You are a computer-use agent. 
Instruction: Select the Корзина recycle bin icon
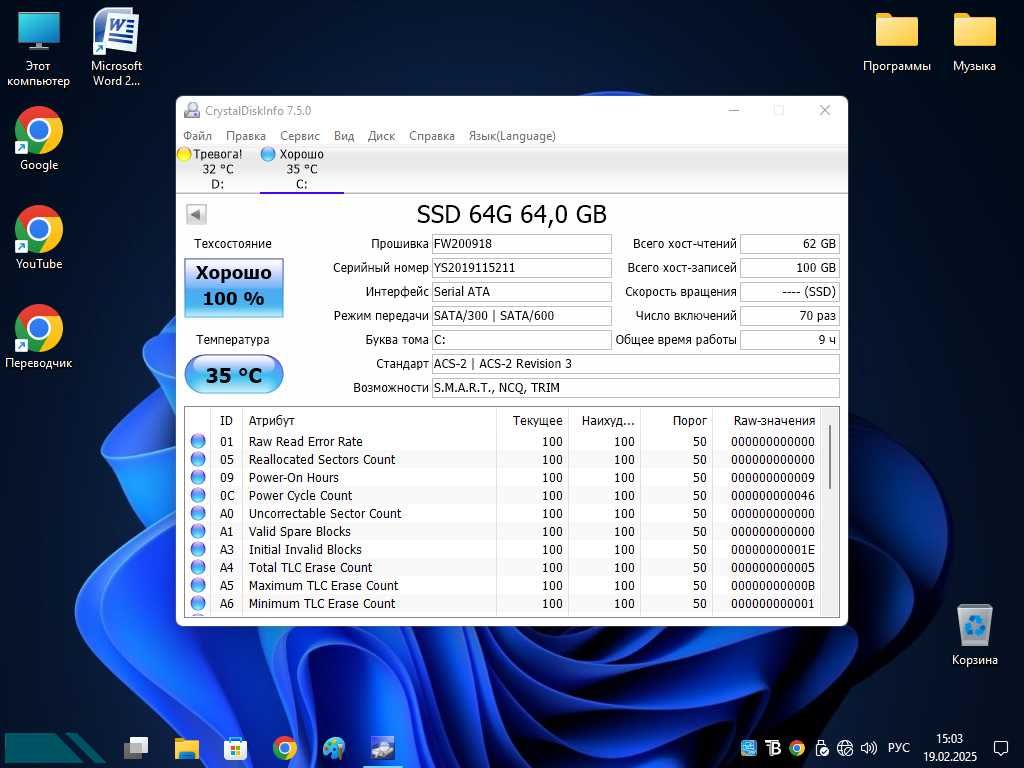pos(974,634)
